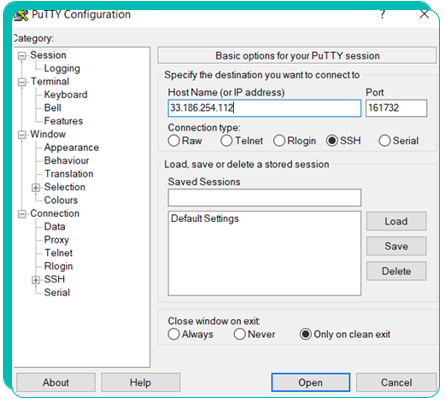Select the SSH connection type
445x401 pixels.
click(332, 141)
